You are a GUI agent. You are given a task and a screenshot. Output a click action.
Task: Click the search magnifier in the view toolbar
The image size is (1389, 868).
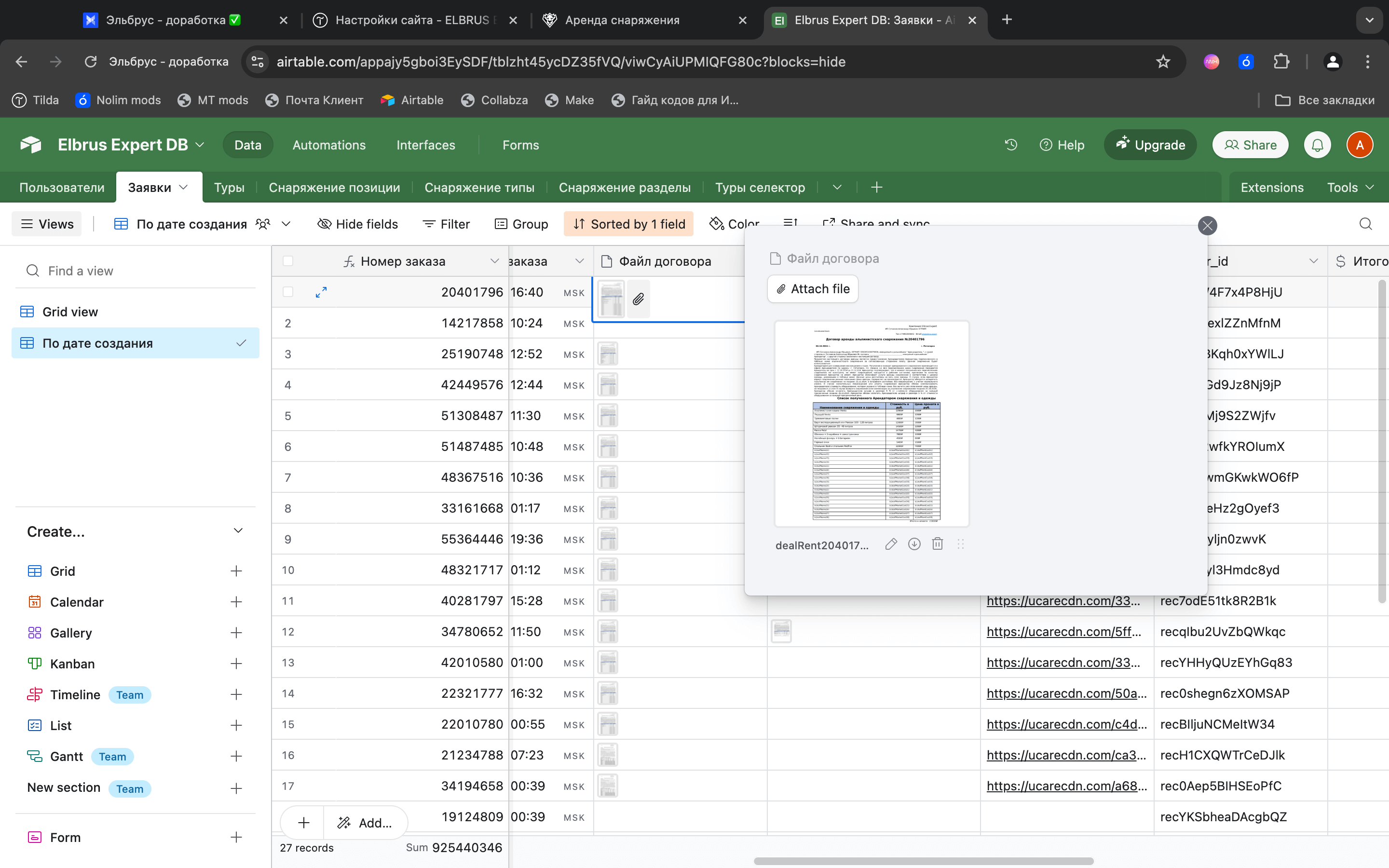click(1365, 224)
